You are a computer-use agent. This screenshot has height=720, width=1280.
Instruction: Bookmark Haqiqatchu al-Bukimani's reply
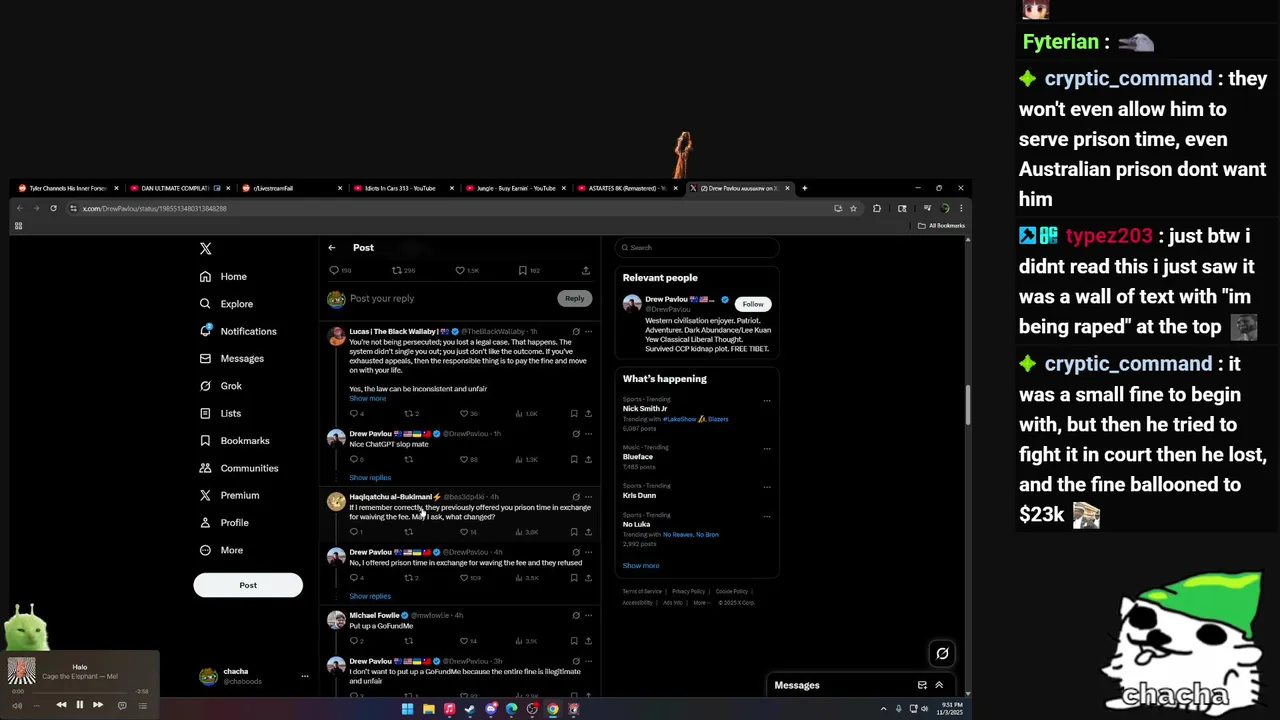(574, 531)
